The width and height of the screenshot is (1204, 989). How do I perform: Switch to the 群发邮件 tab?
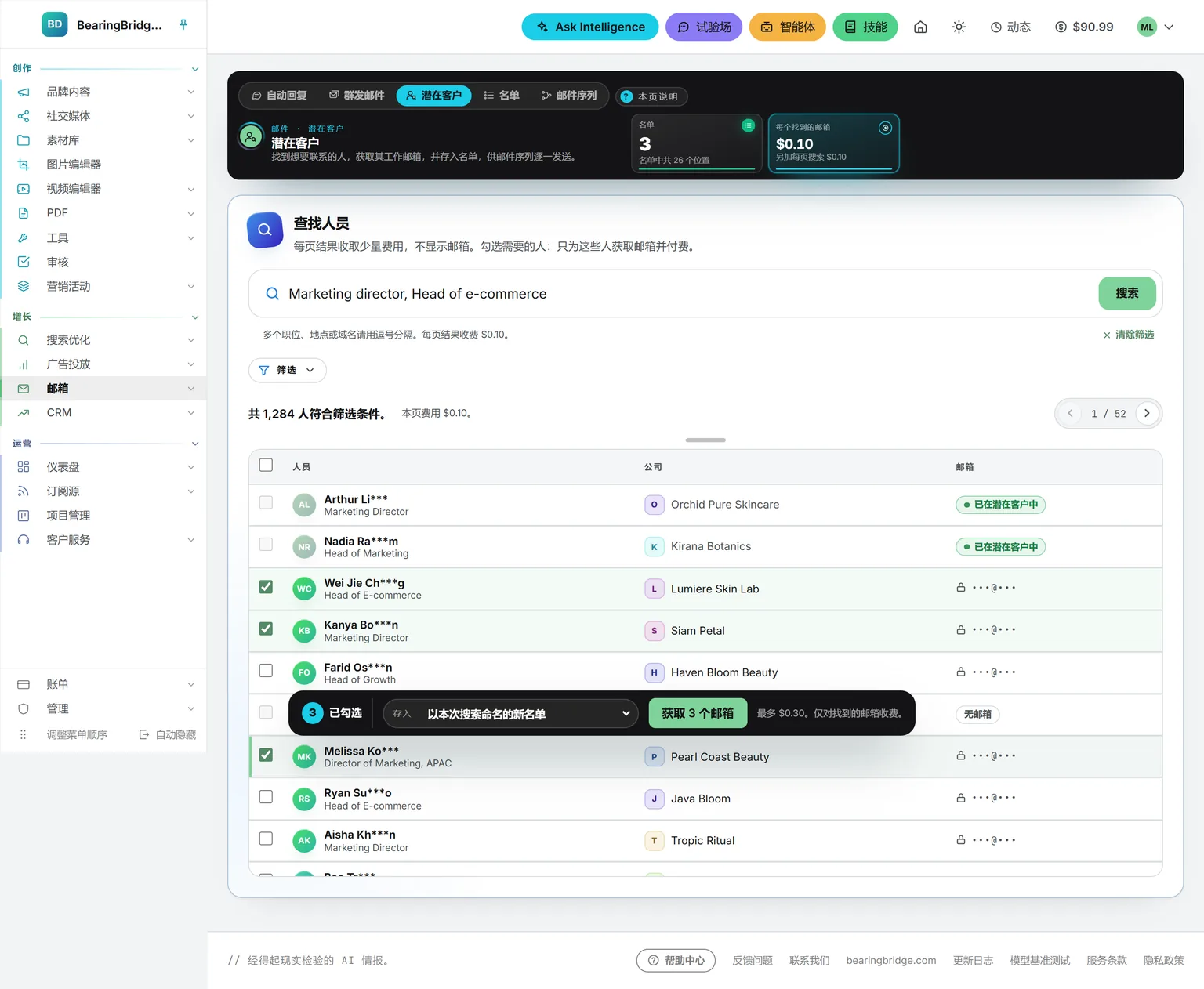[357, 96]
